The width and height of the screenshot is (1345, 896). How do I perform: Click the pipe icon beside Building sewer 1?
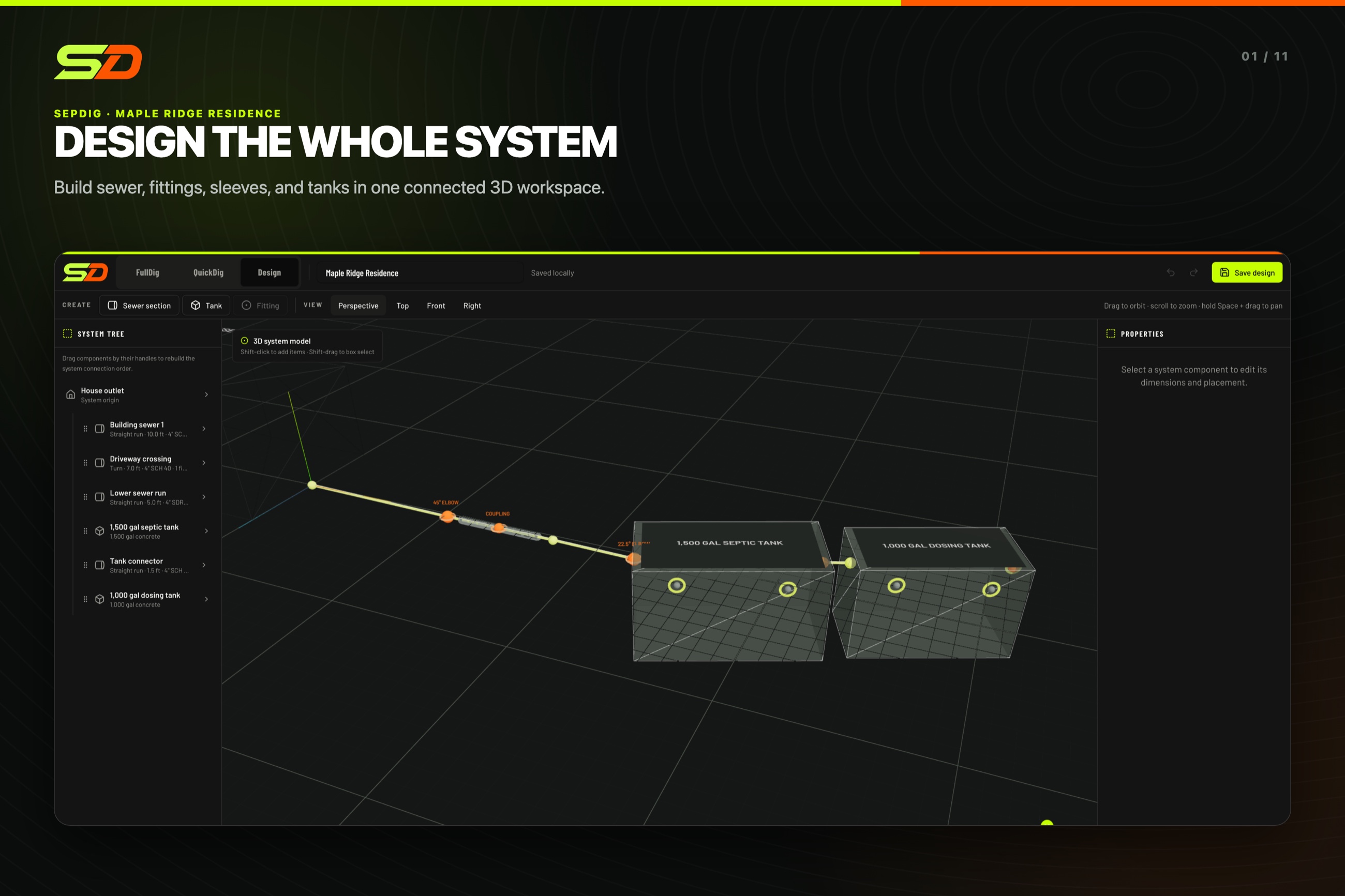click(x=99, y=429)
